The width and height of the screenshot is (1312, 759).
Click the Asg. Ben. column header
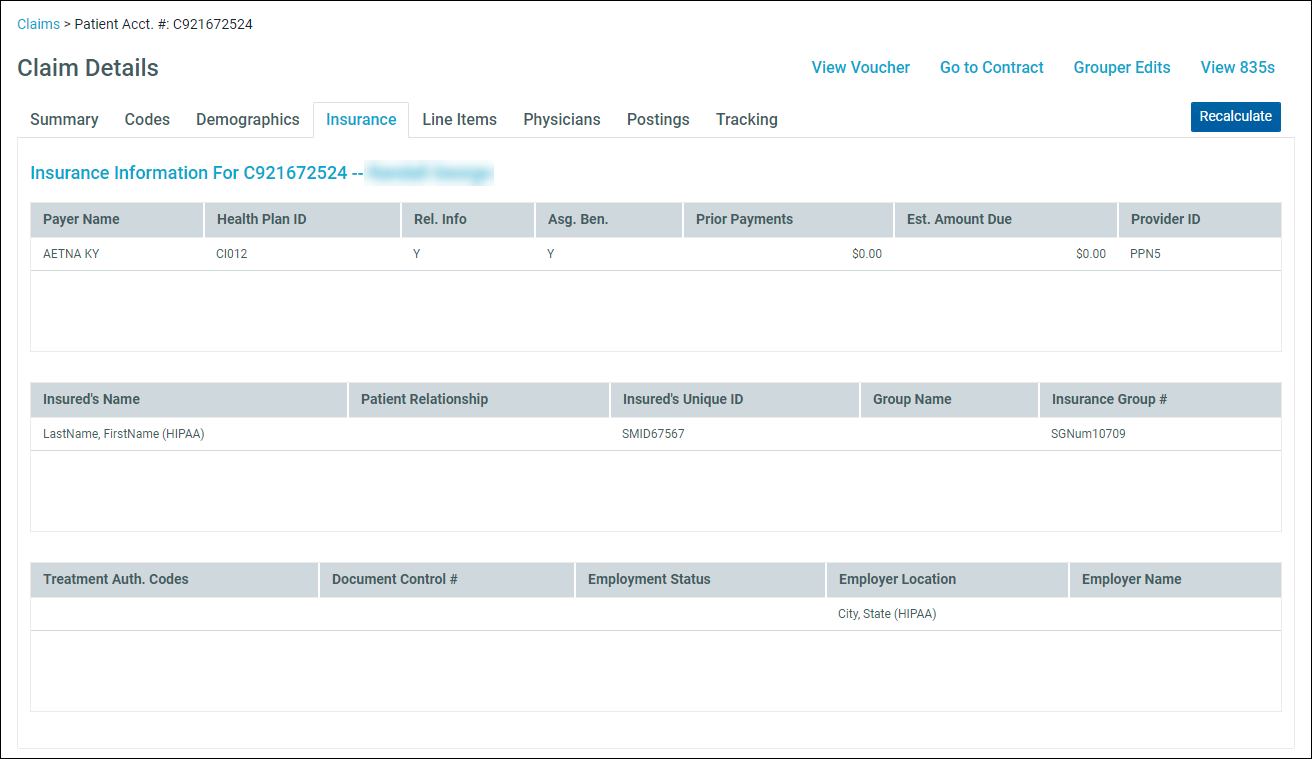[x=609, y=220]
